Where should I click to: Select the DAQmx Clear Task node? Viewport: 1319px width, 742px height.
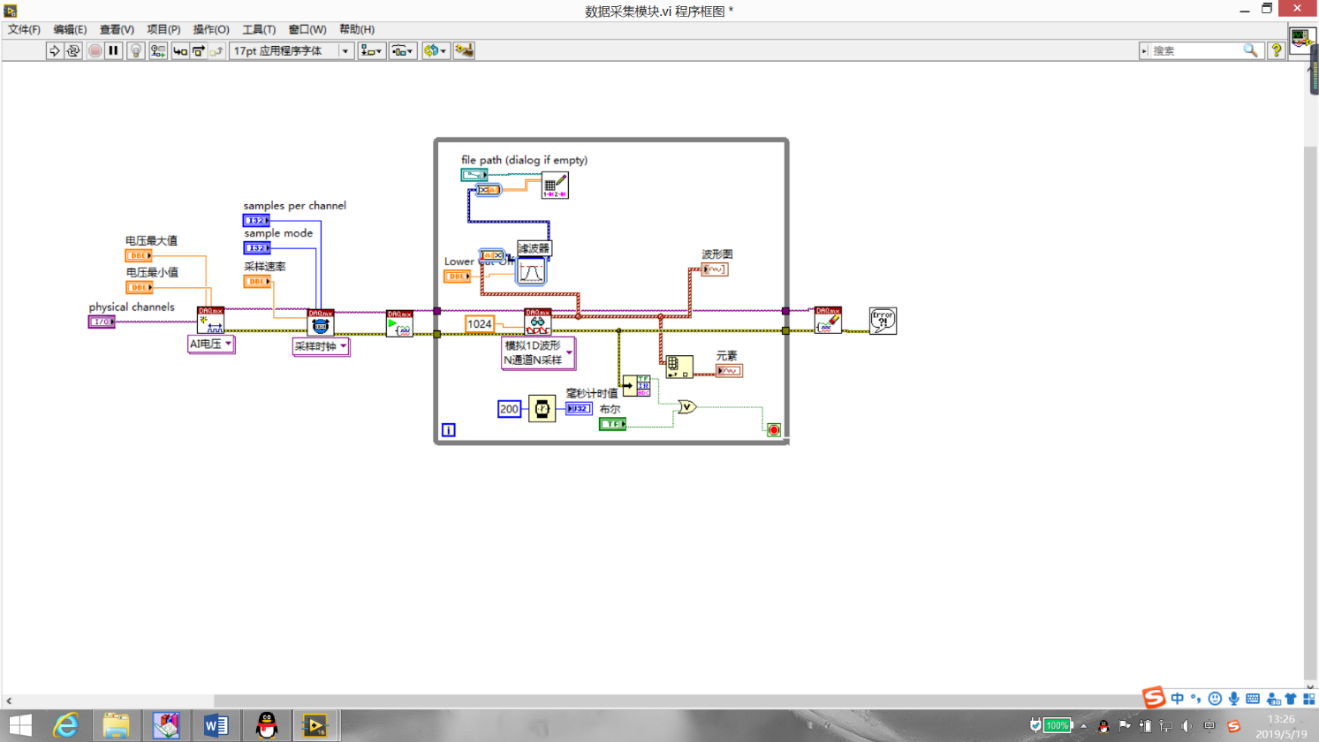(x=828, y=320)
